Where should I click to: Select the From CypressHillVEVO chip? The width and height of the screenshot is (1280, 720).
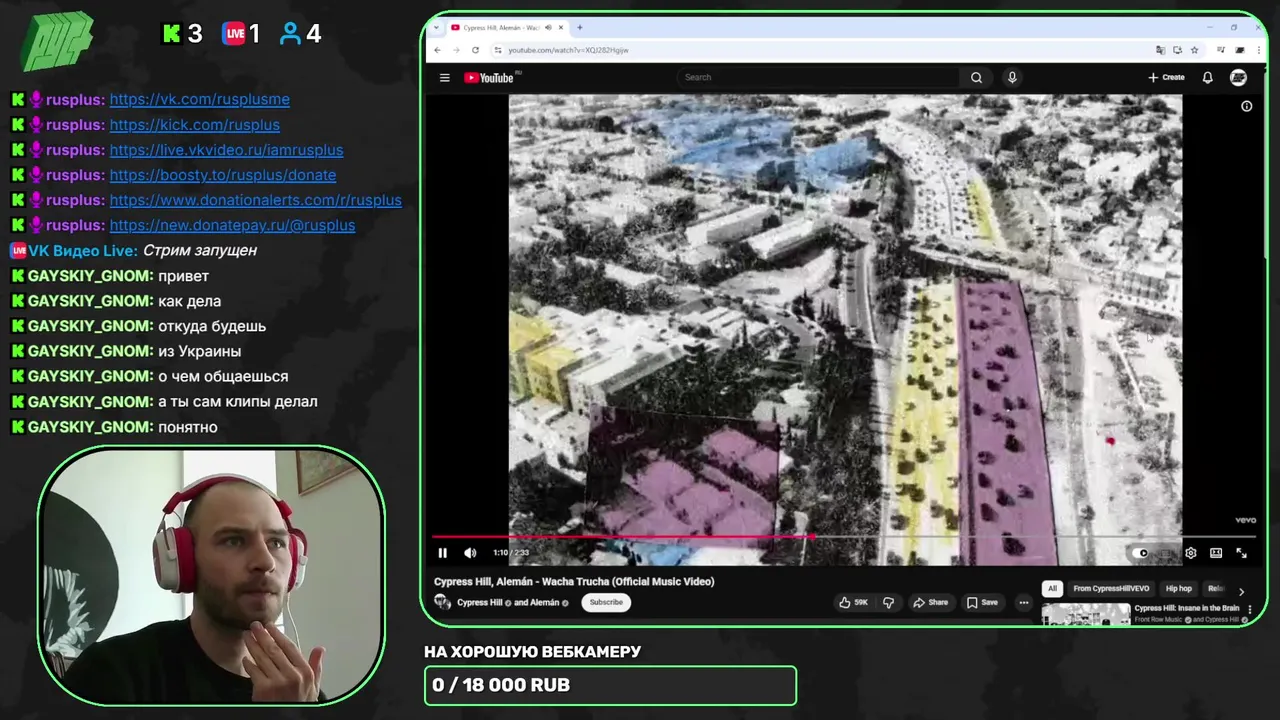click(x=1111, y=589)
